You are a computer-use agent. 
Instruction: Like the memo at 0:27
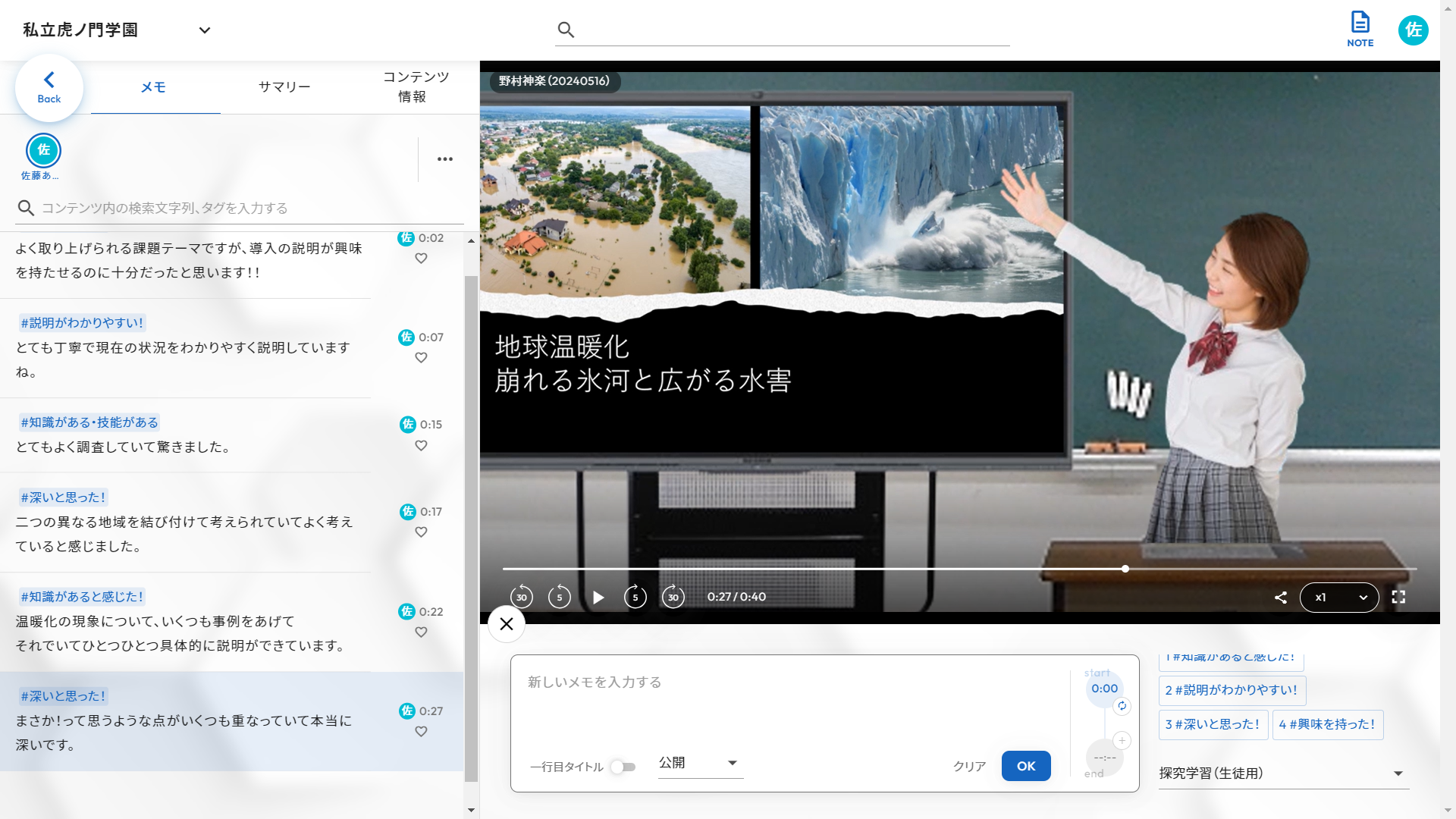pos(421,732)
